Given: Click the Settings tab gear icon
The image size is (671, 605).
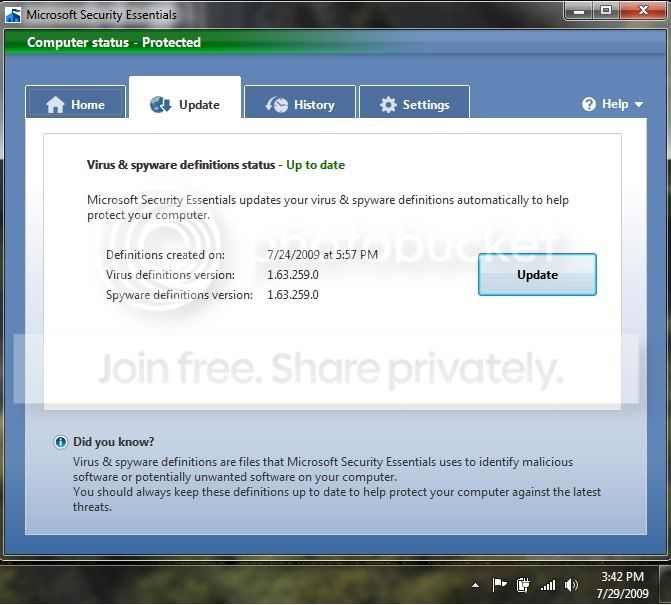Looking at the screenshot, I should click(388, 105).
